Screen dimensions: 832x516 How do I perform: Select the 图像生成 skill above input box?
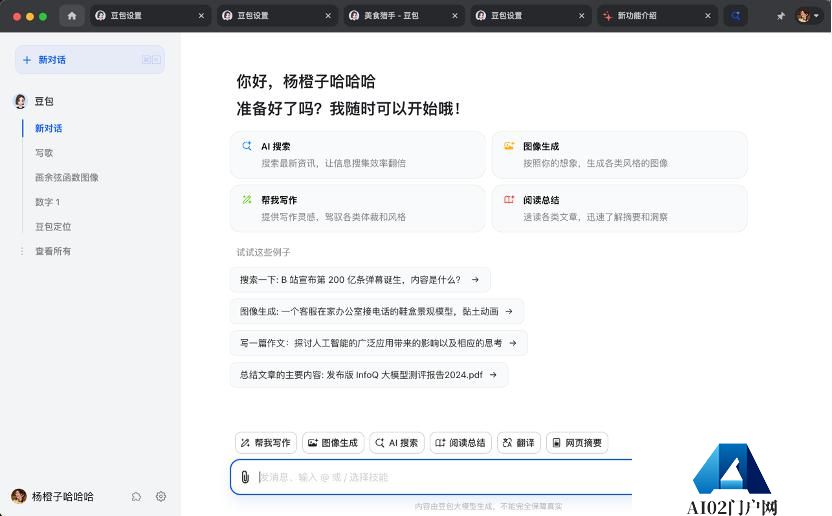coord(333,443)
